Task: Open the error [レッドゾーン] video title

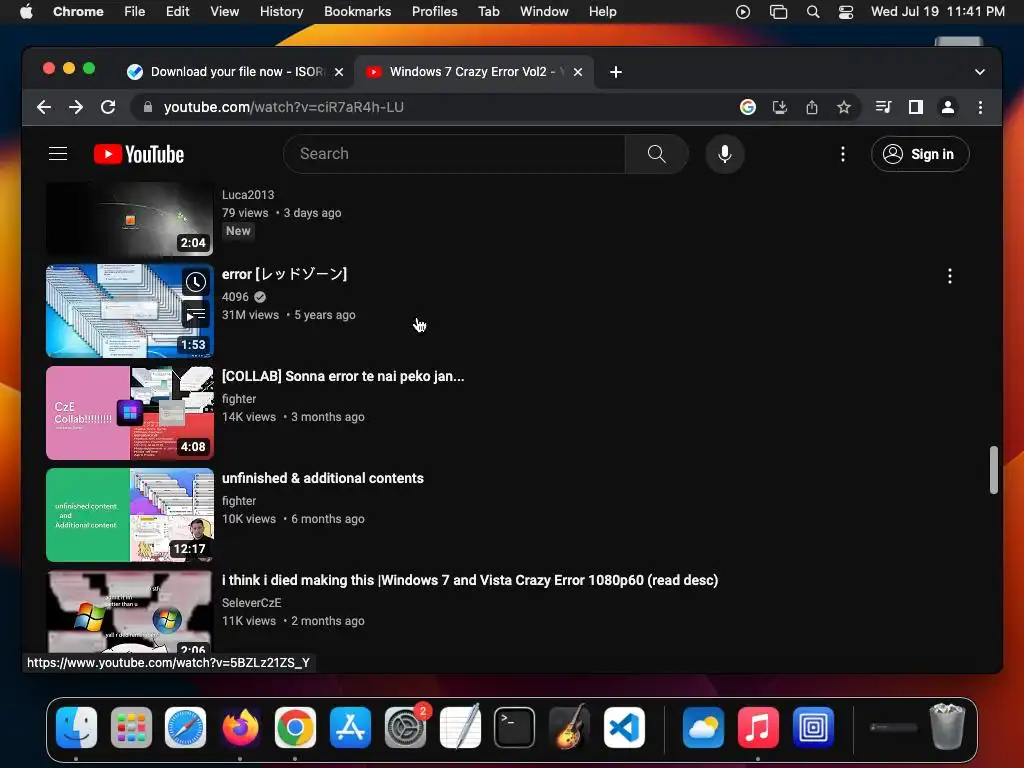Action: point(285,274)
